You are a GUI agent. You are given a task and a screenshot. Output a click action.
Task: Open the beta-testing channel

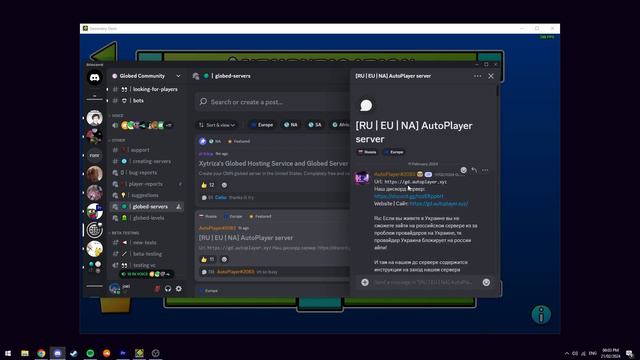[146, 254]
